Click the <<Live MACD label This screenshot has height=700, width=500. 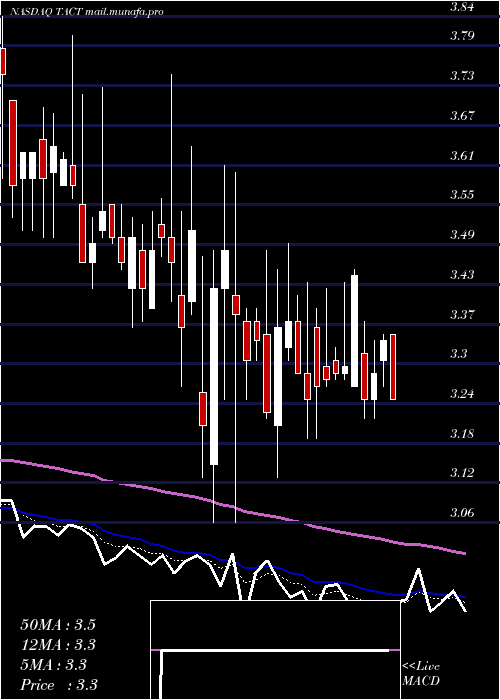(421, 674)
